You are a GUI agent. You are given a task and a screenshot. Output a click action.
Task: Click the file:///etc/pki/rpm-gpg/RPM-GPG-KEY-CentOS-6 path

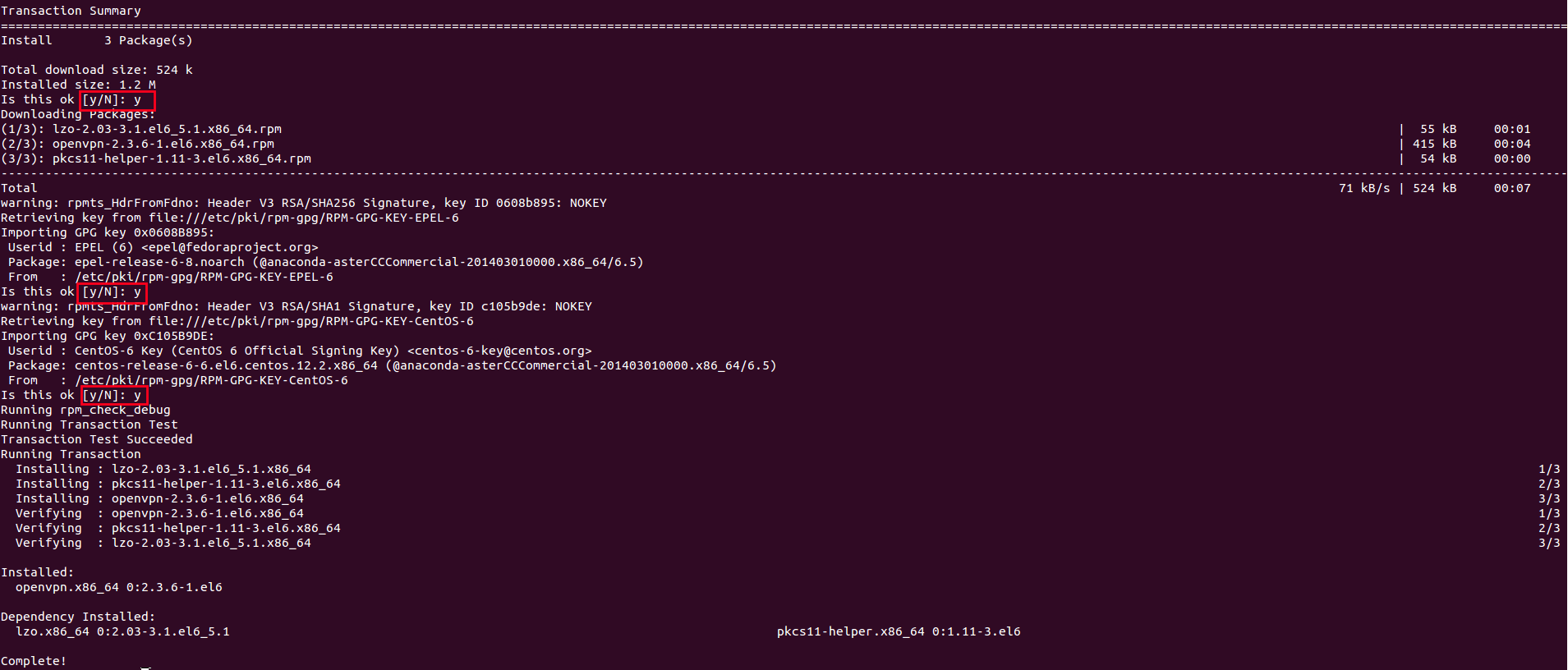coord(311,321)
